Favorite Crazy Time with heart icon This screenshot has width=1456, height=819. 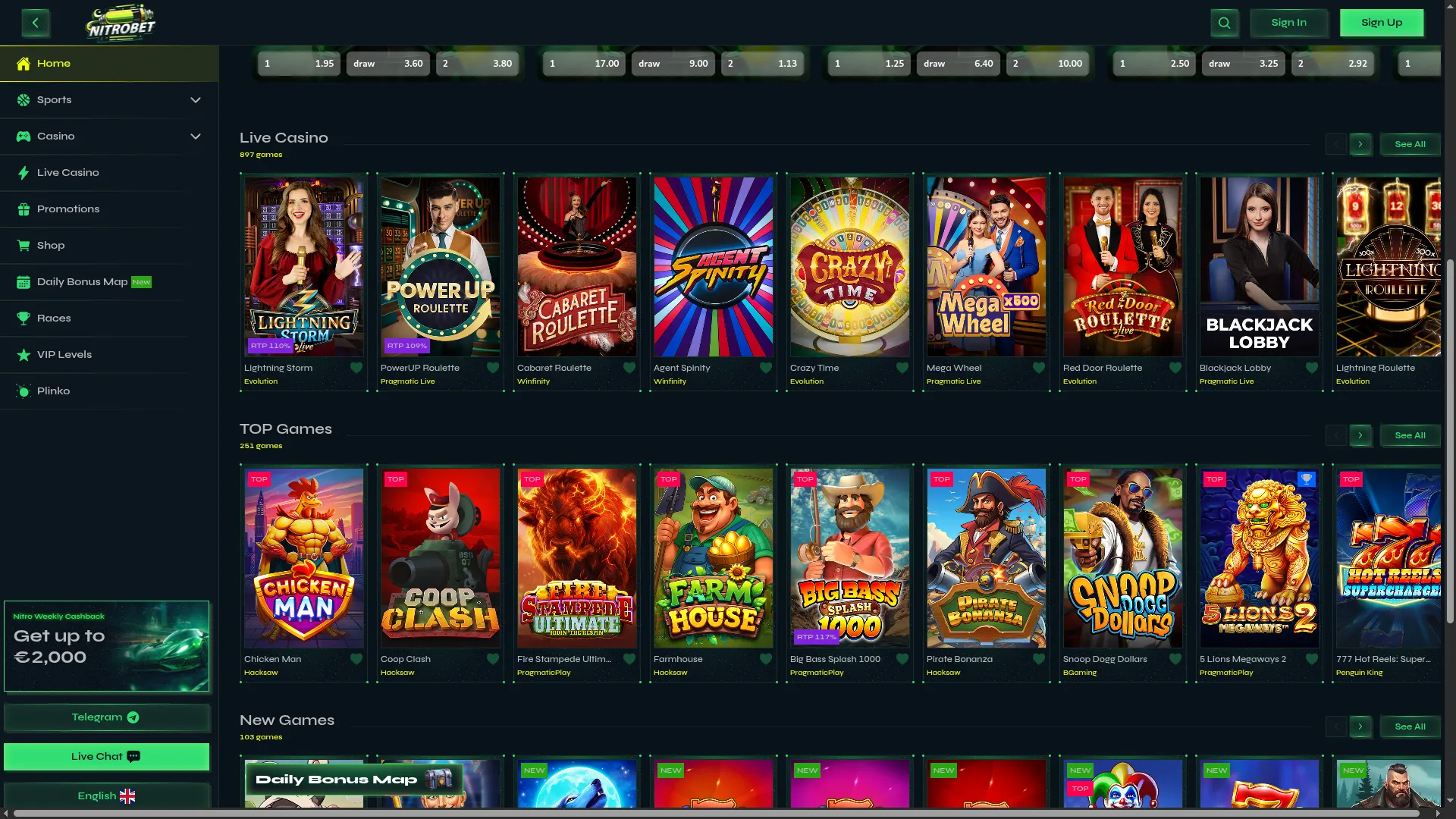click(902, 368)
